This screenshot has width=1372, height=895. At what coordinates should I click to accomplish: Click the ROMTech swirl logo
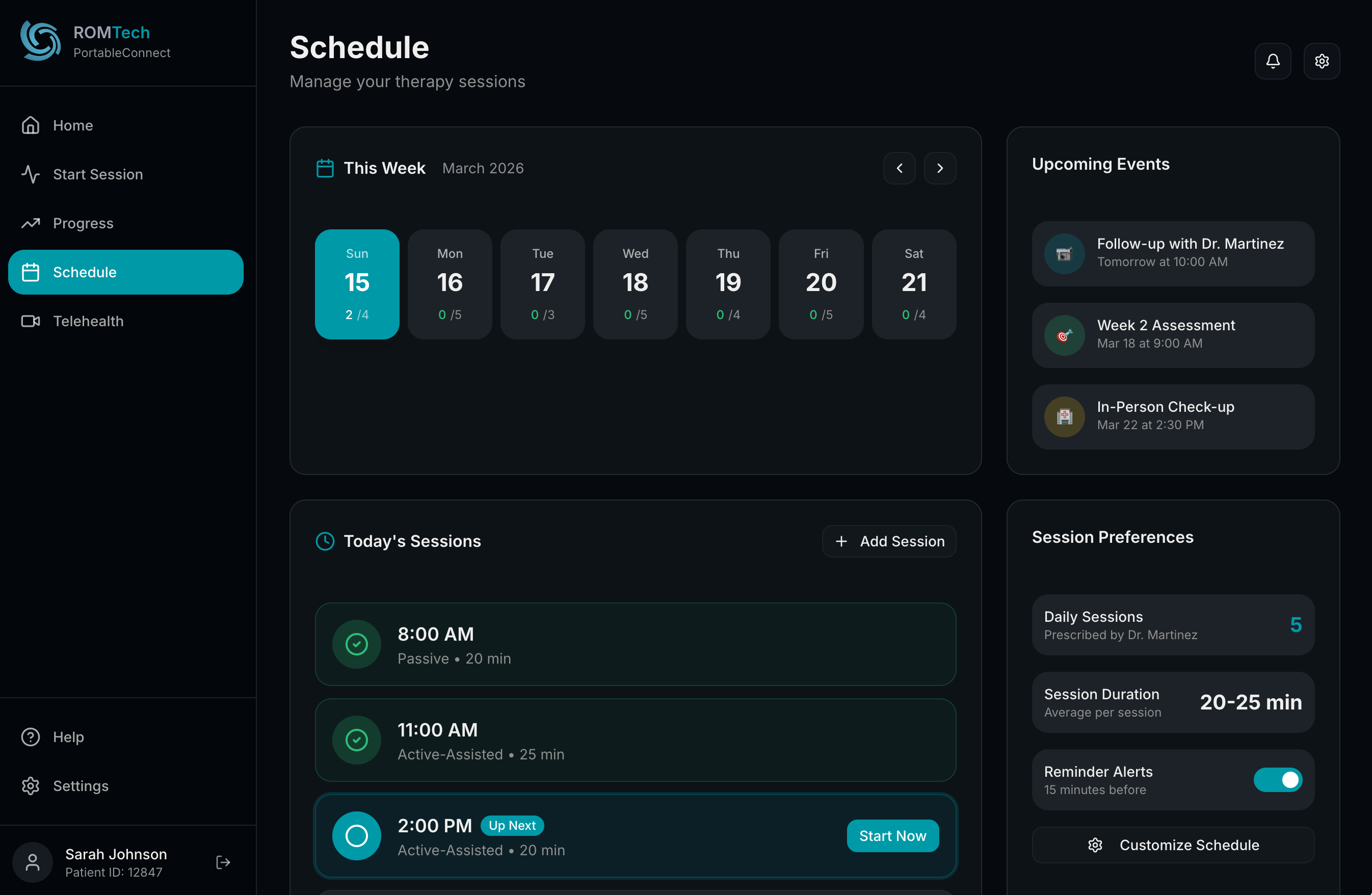[x=40, y=41]
